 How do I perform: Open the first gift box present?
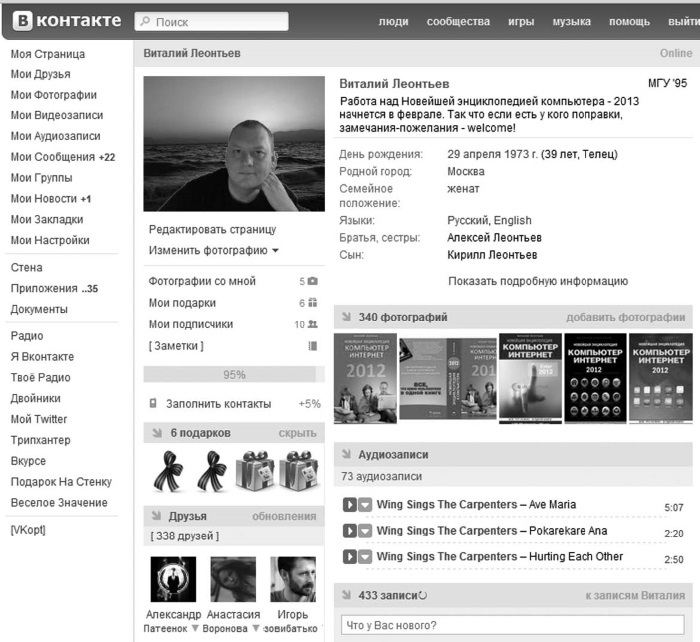click(x=255, y=471)
